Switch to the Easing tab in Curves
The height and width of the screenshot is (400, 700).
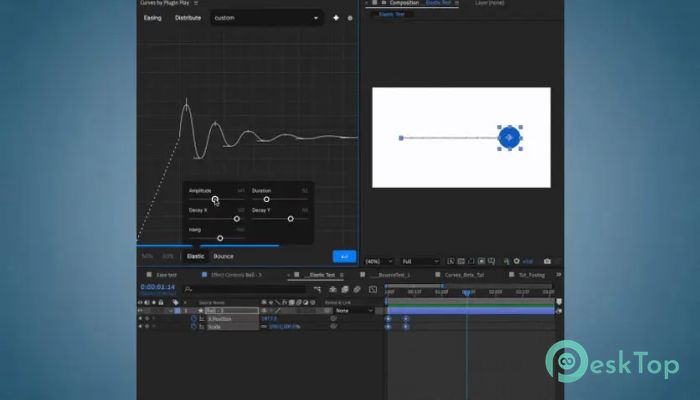point(152,18)
